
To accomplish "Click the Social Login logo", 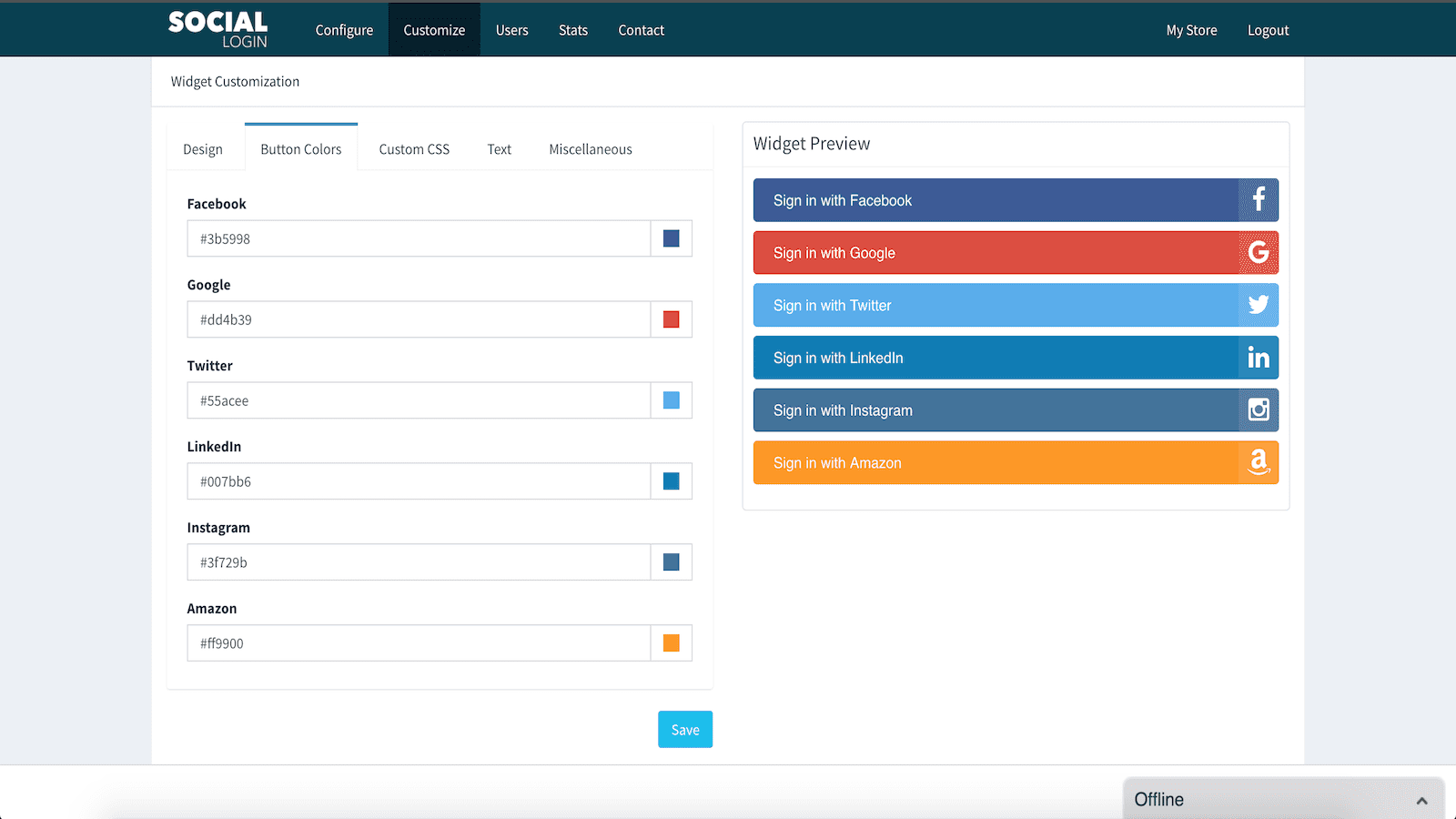I will [x=218, y=29].
